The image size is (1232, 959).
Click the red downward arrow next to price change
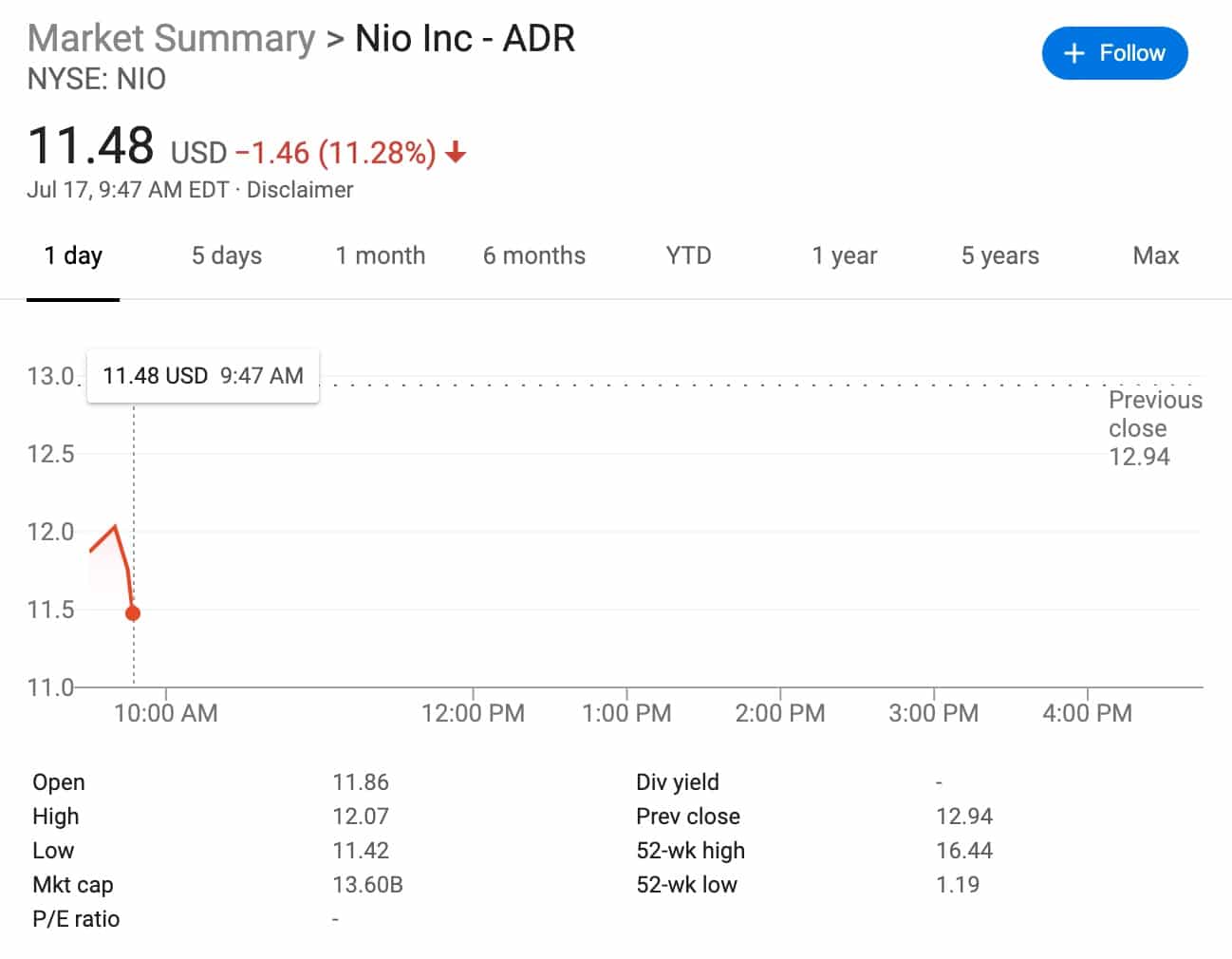click(457, 152)
